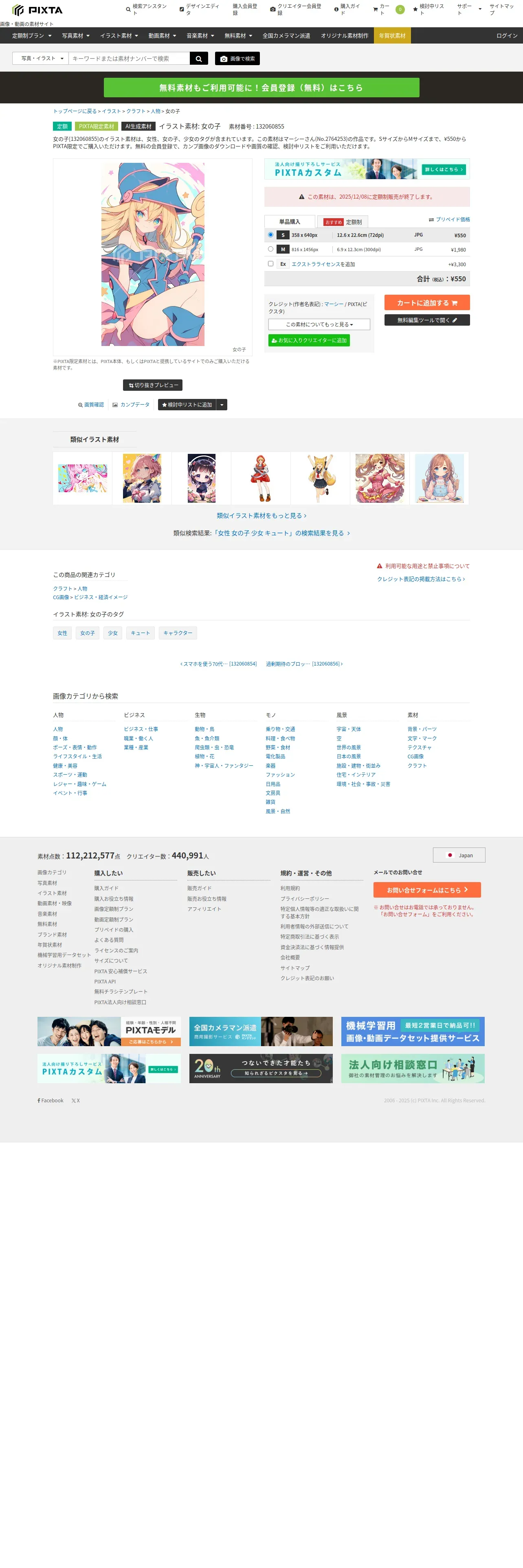Open 類似イラスト素材をもっと見る link
This screenshot has height=1568, width=523.
(x=261, y=516)
